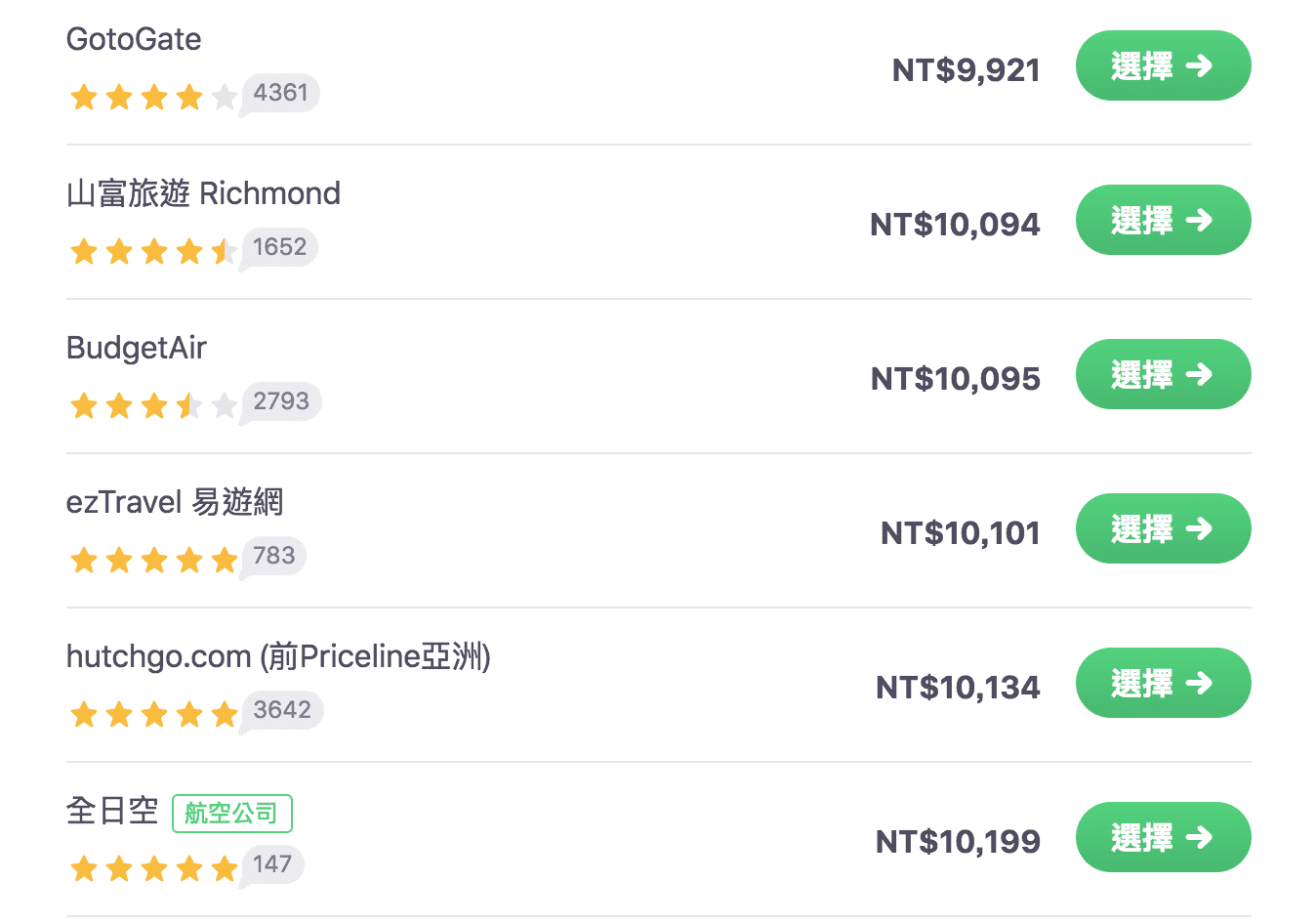Open GotoGate 4361 reviews bubble
This screenshot has width=1316, height=924.
[x=280, y=94]
